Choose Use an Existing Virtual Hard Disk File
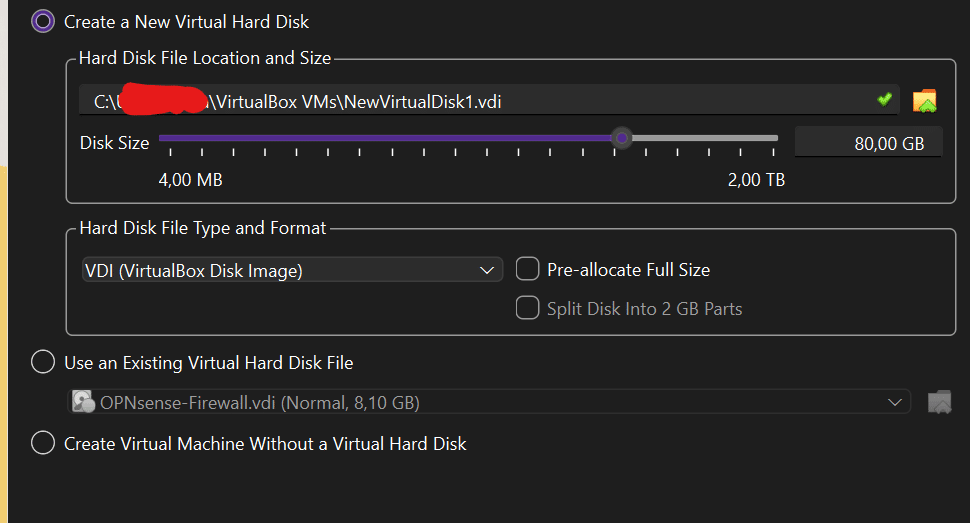The width and height of the screenshot is (970, 523). tap(43, 362)
